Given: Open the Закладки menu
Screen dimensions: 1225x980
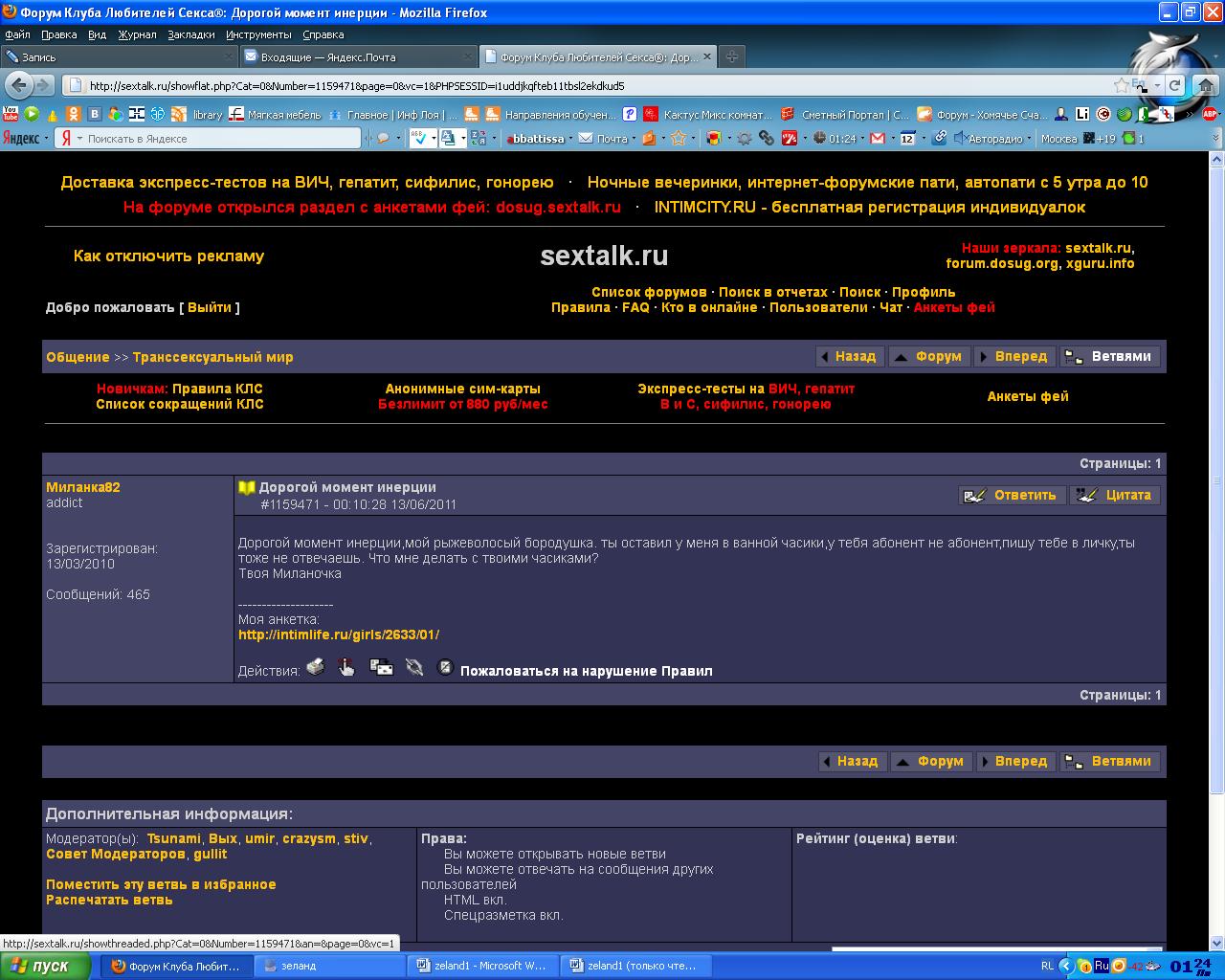Looking at the screenshot, I should (x=191, y=34).
